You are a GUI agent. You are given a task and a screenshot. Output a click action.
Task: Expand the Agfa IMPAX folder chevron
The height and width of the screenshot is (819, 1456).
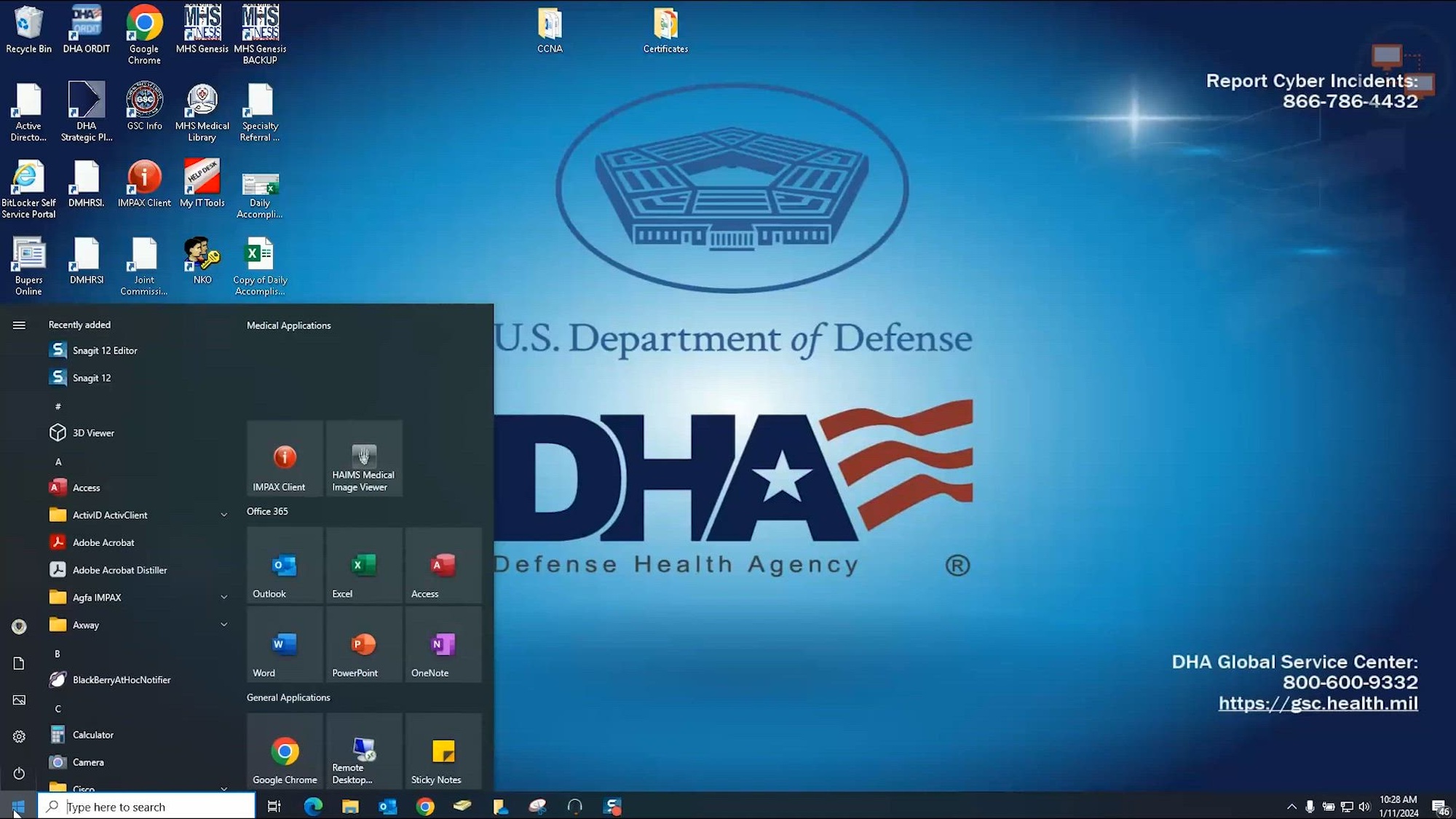pos(224,597)
